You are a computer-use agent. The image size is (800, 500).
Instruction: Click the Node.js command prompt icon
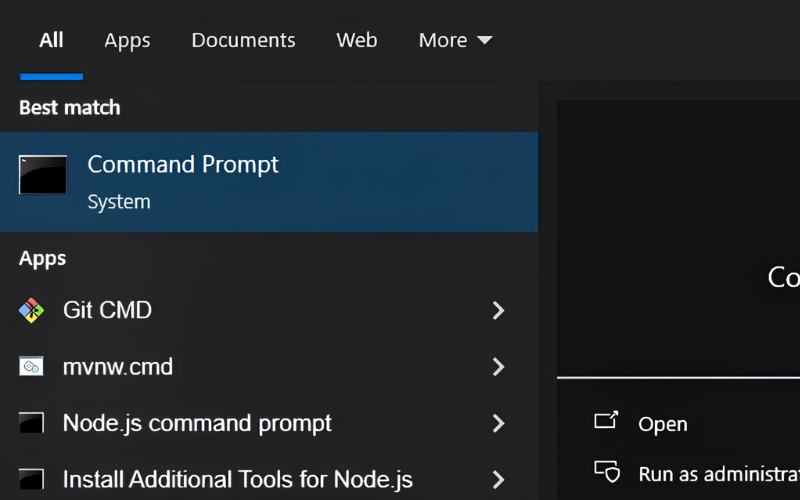point(31,423)
